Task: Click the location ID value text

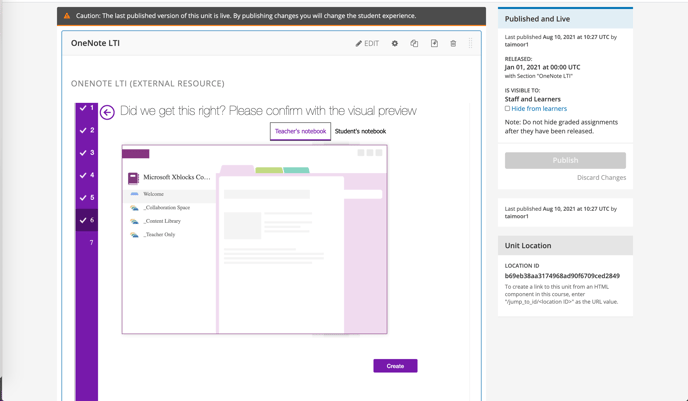Action: (562, 276)
